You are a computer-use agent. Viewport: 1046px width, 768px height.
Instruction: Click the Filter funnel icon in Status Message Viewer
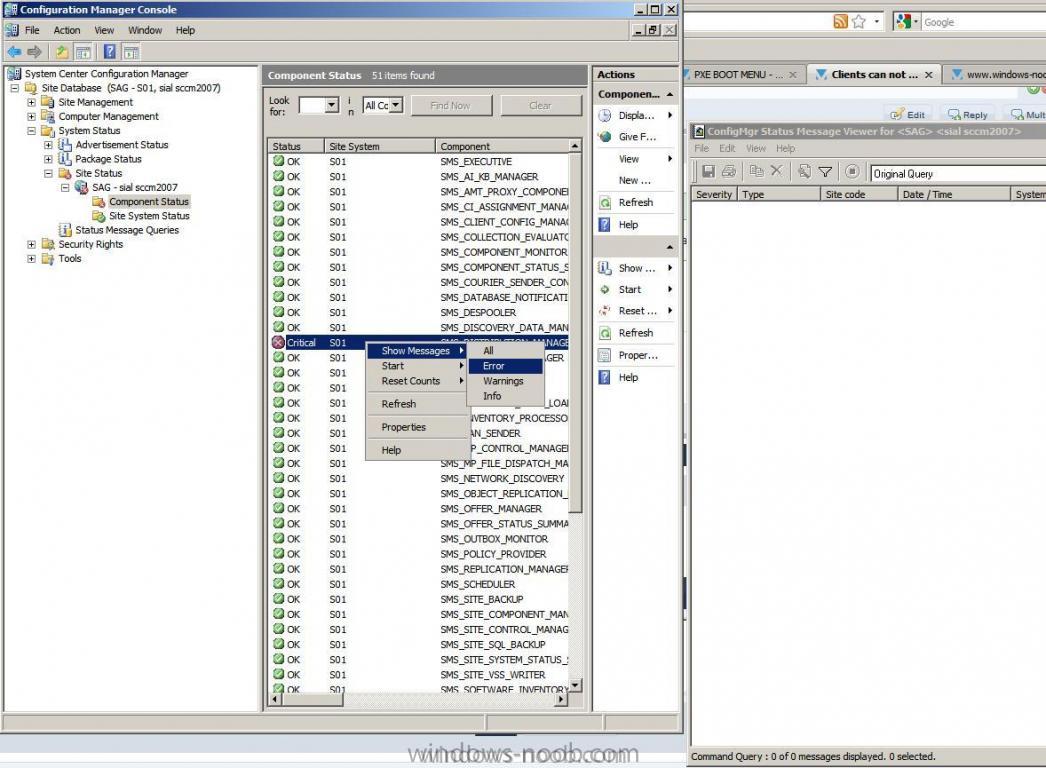[x=825, y=171]
